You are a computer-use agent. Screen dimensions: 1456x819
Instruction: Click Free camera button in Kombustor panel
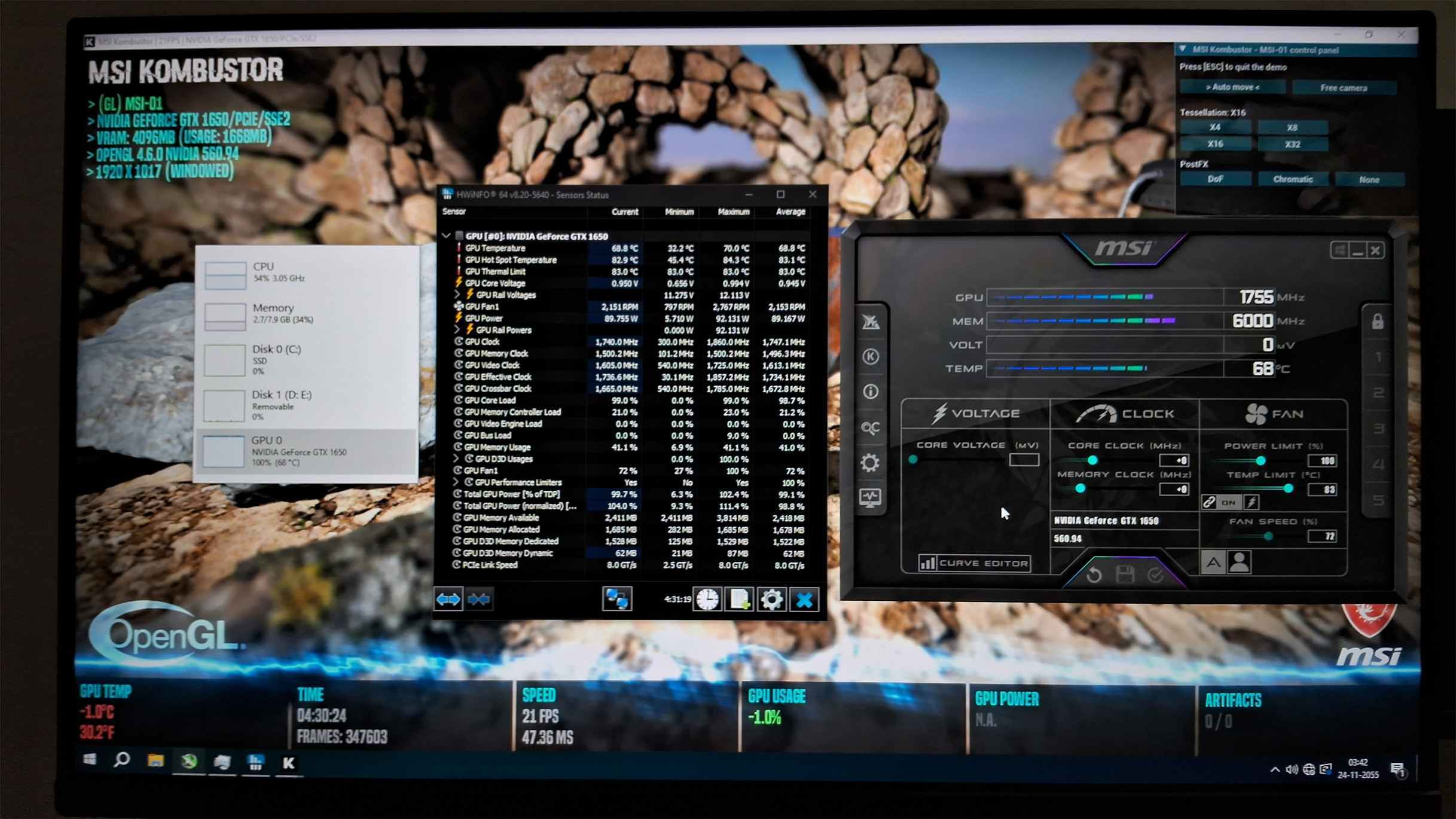tap(1344, 88)
